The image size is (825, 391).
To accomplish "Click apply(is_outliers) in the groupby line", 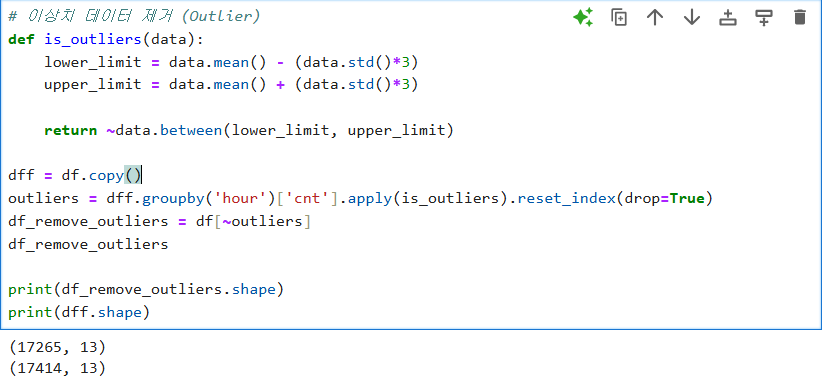I will coord(427,198).
